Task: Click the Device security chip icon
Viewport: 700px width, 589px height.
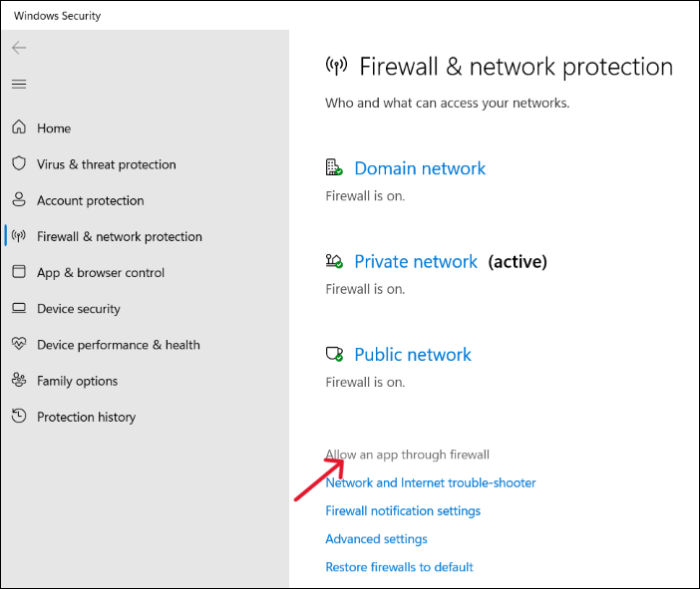Action: click(19, 309)
